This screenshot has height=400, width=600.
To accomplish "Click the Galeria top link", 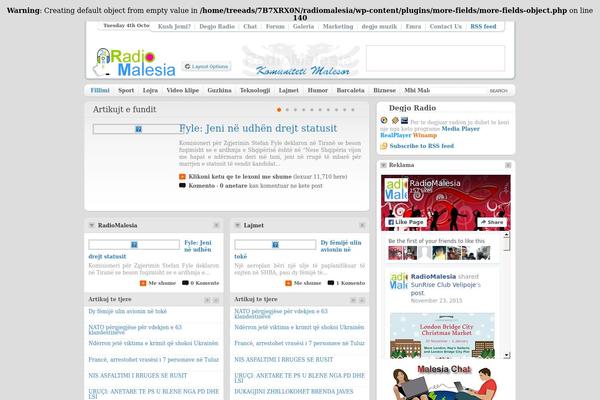I will click(303, 26).
